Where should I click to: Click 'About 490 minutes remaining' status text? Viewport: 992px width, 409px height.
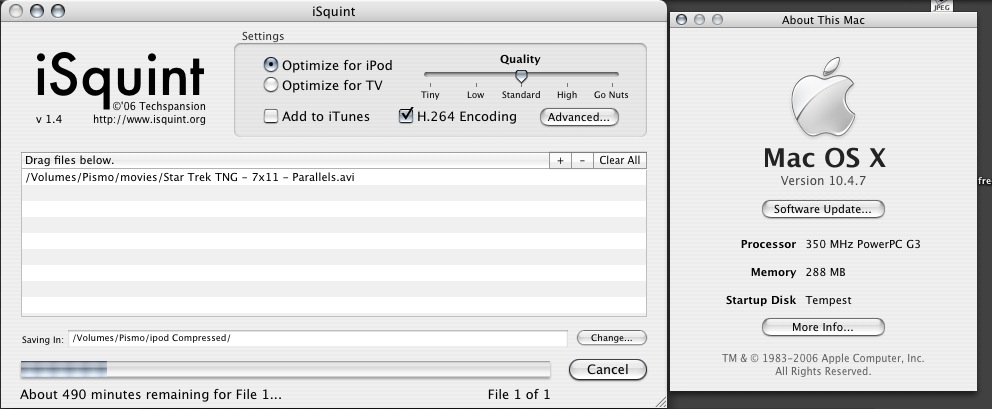(x=151, y=394)
